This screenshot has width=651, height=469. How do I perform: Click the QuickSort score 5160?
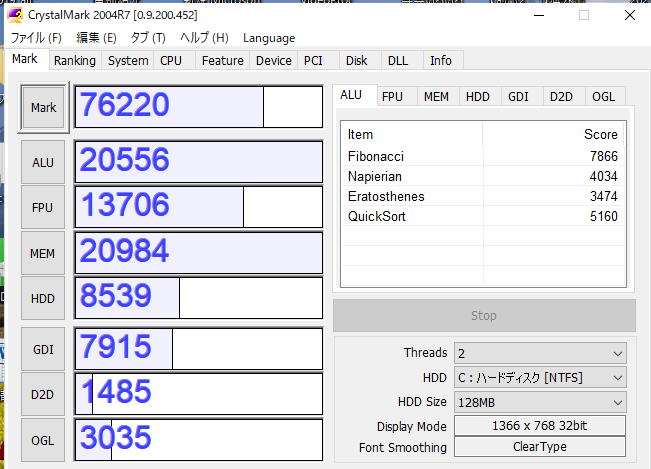click(604, 216)
